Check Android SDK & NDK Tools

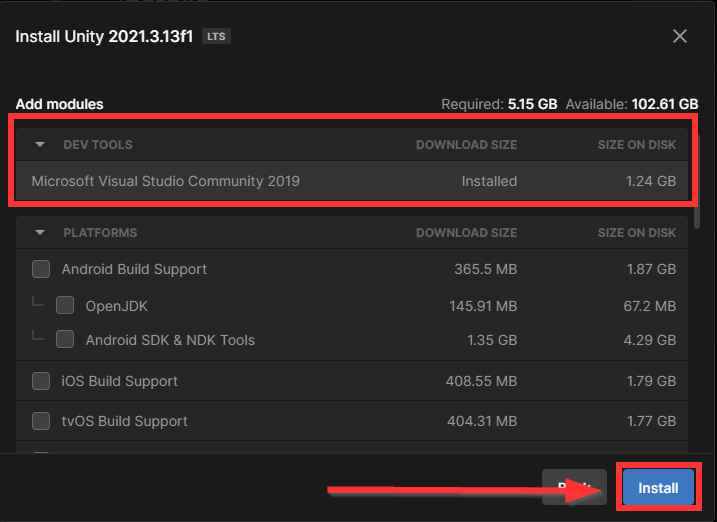pyautogui.click(x=65, y=340)
